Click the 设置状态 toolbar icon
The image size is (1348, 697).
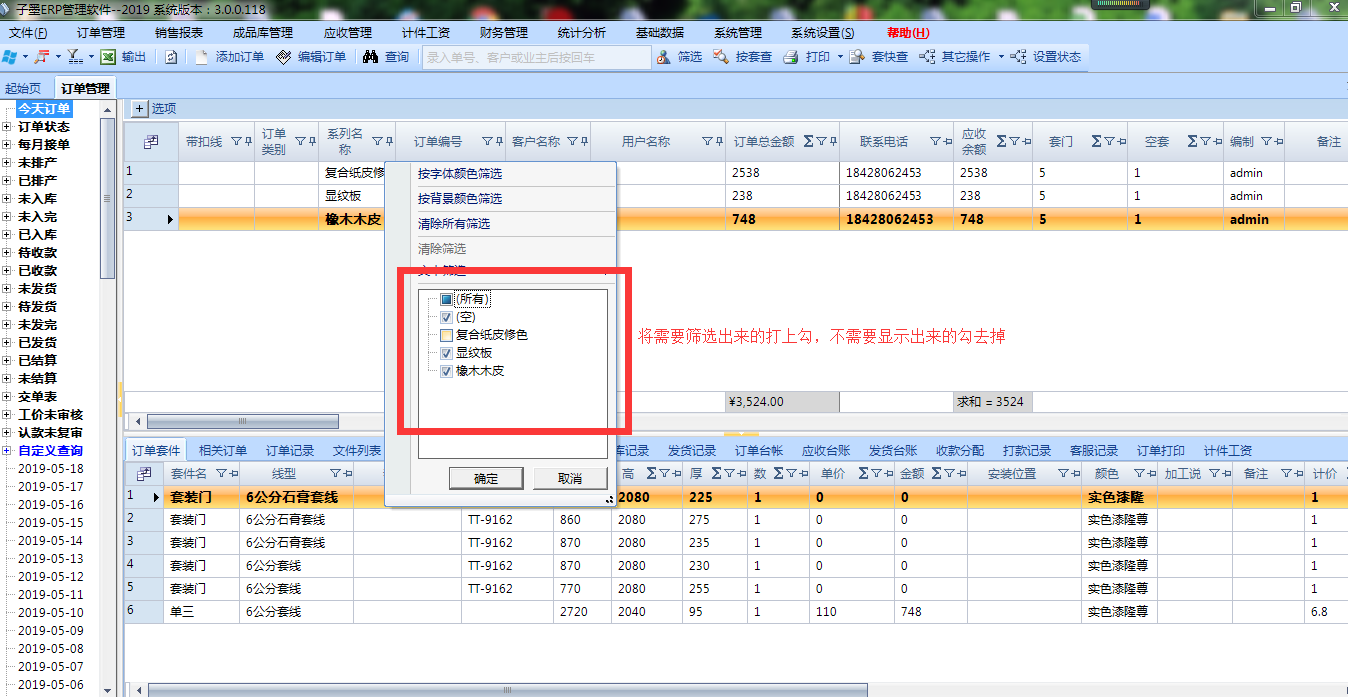pos(1019,57)
